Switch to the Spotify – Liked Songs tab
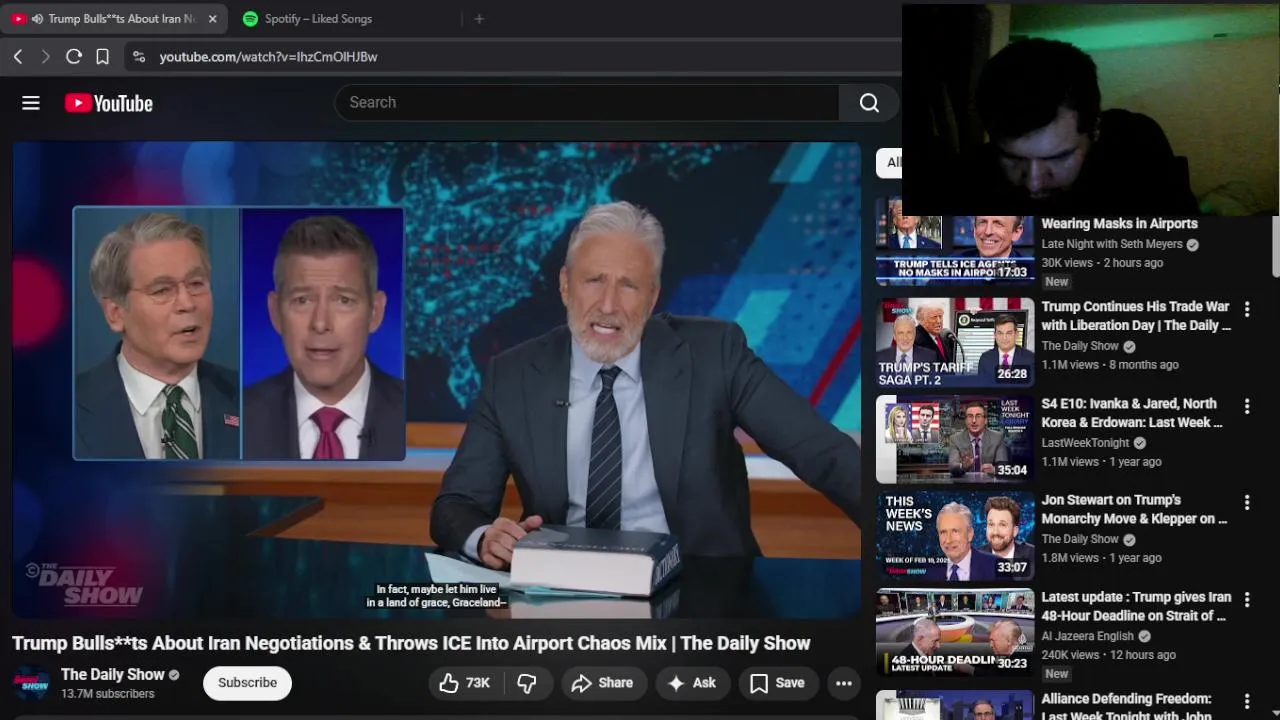This screenshot has height=720, width=1280. [318, 19]
